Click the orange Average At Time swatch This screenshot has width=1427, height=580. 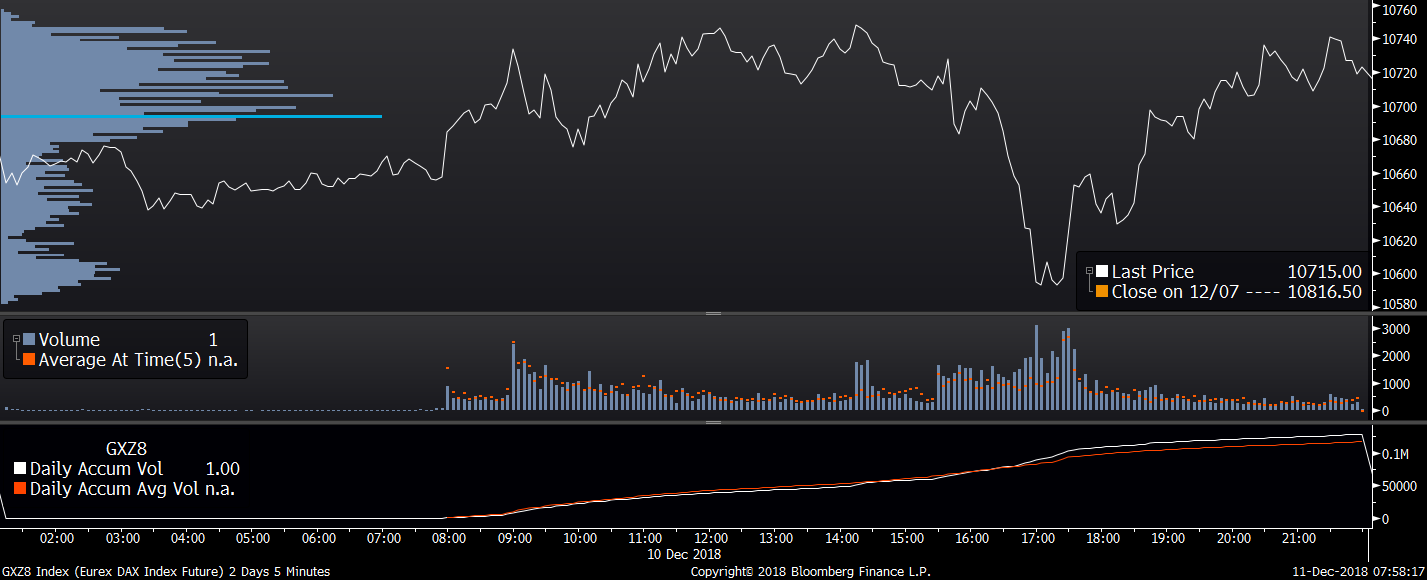29,359
